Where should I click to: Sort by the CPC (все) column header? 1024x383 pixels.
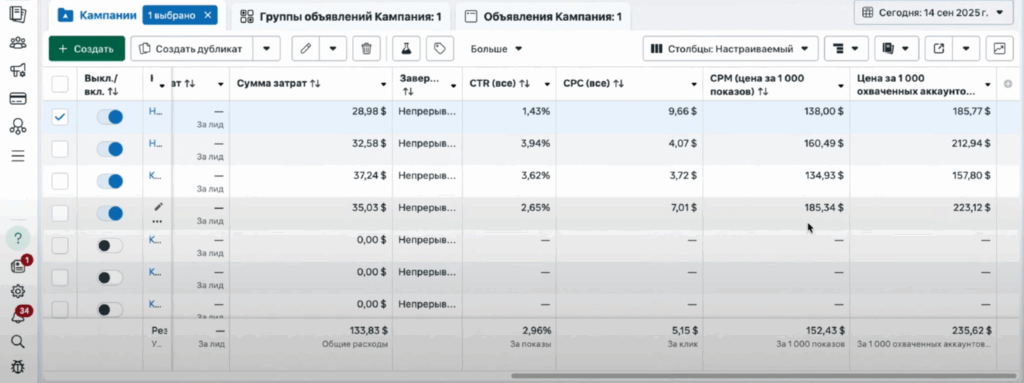tap(594, 84)
